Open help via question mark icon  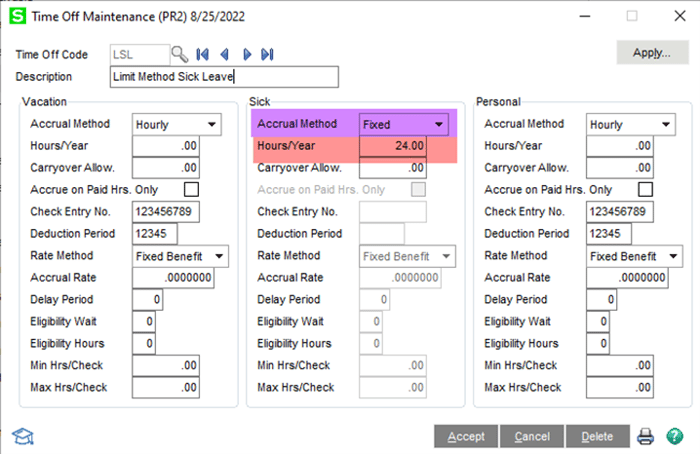674,436
